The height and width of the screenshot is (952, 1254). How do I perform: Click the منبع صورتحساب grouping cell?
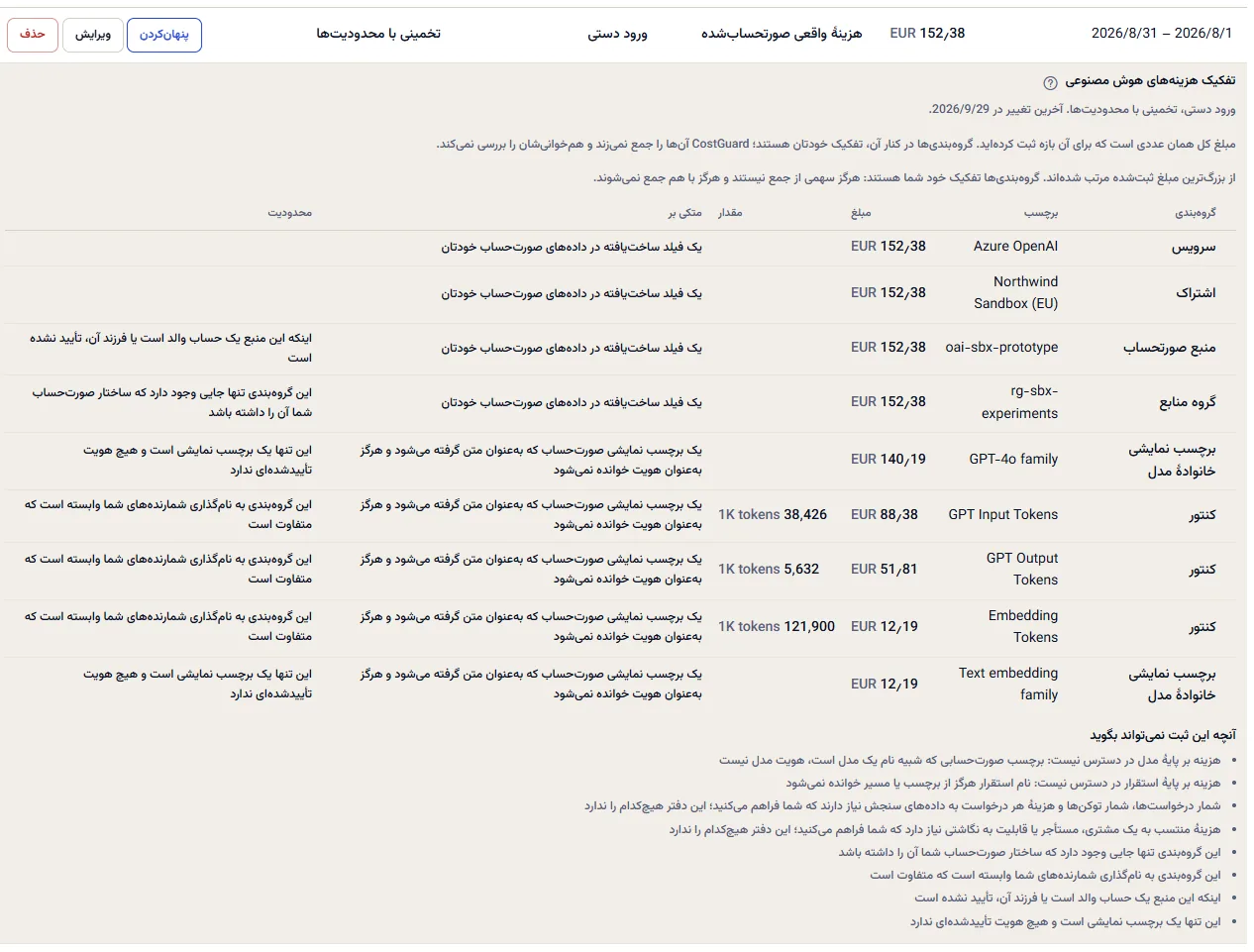(x=1170, y=349)
